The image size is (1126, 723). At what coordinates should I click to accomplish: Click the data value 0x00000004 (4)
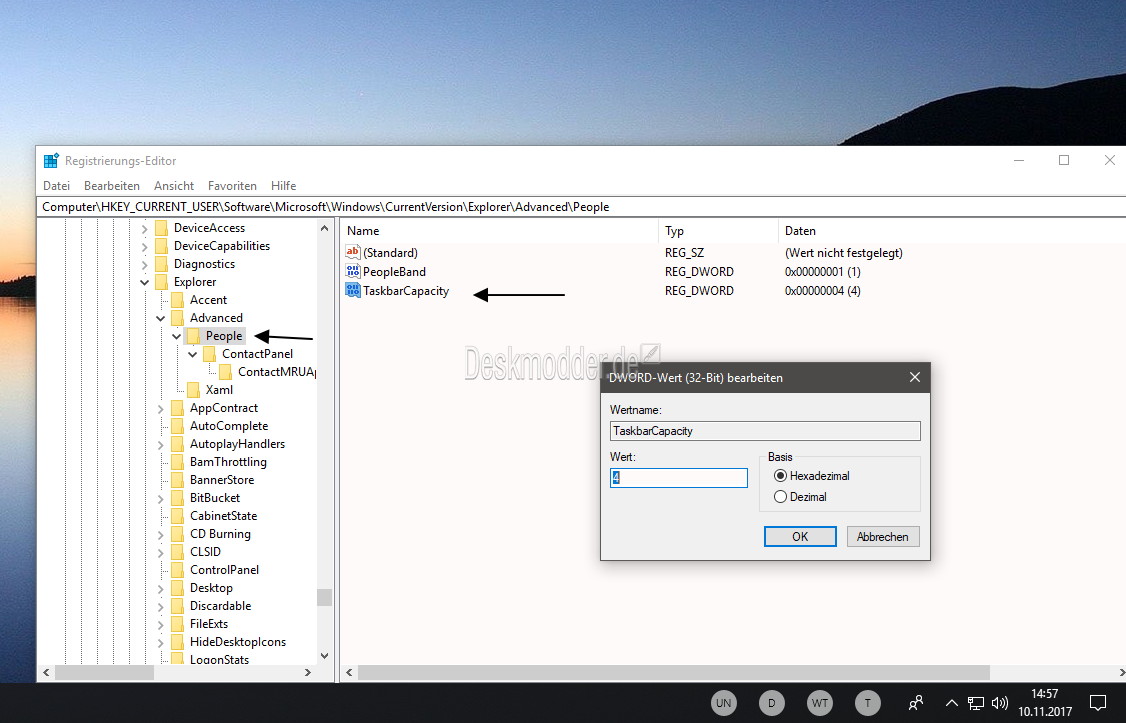(x=822, y=291)
